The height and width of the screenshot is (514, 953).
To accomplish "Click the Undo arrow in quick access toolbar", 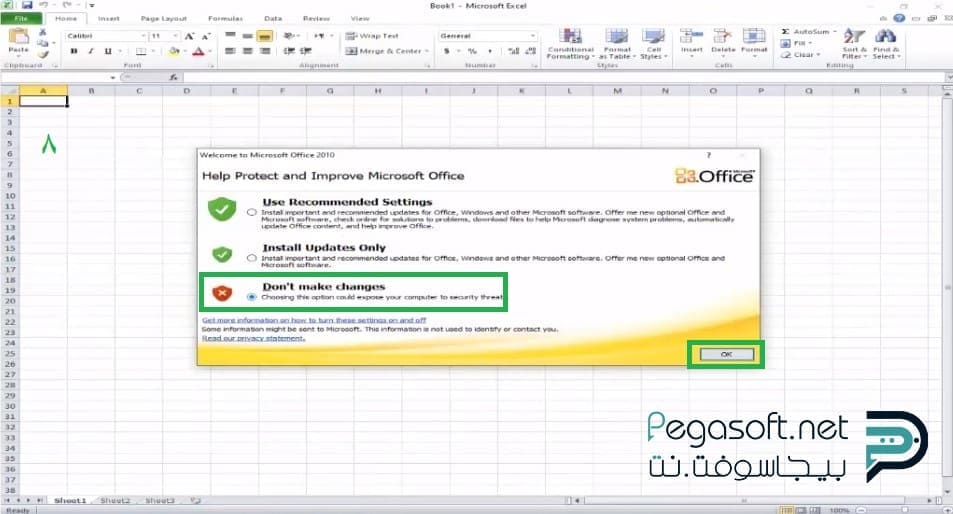I will [44, 5].
